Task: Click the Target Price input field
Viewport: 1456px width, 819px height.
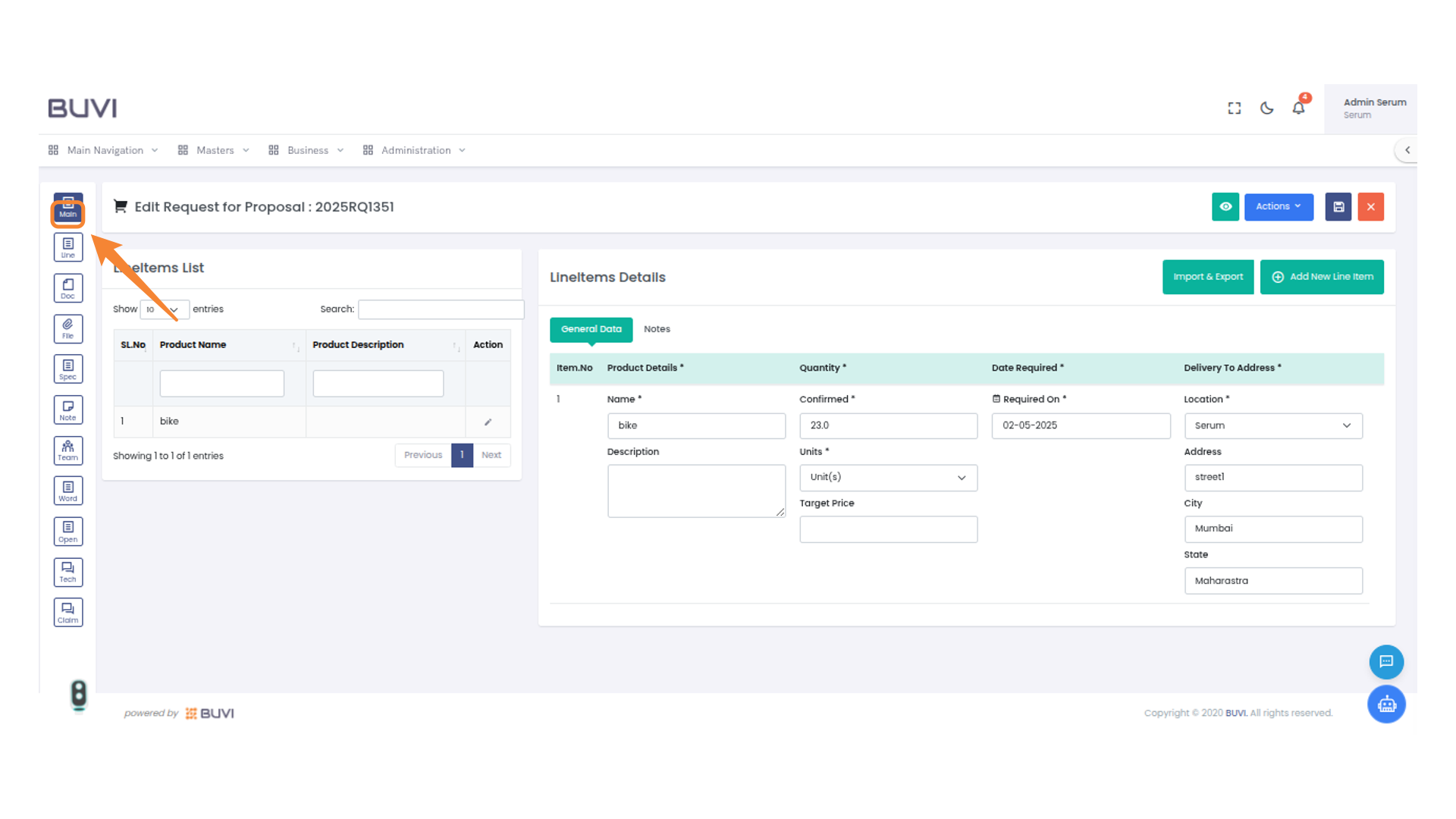Action: (x=887, y=529)
